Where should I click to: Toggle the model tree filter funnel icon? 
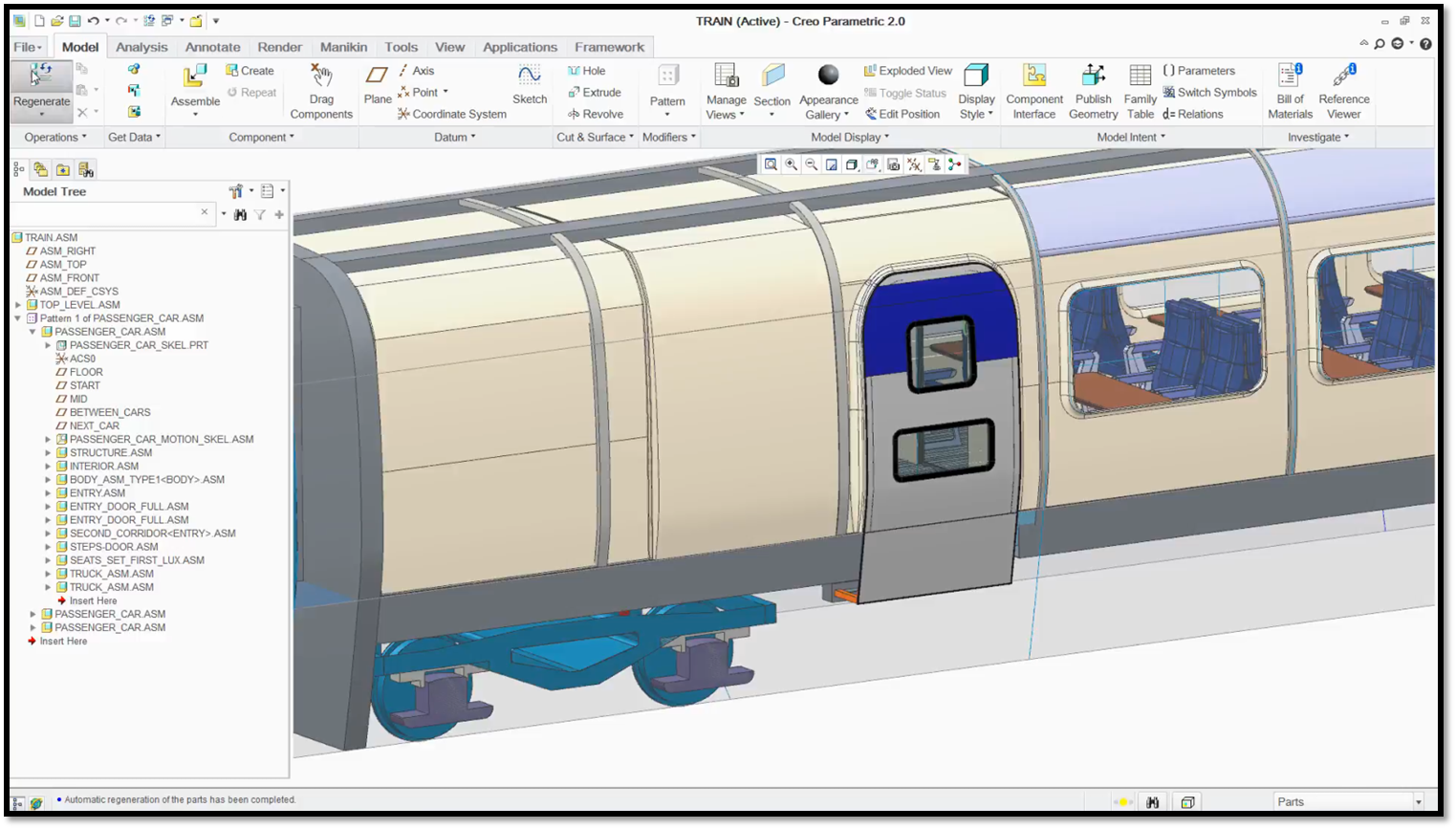coord(259,214)
